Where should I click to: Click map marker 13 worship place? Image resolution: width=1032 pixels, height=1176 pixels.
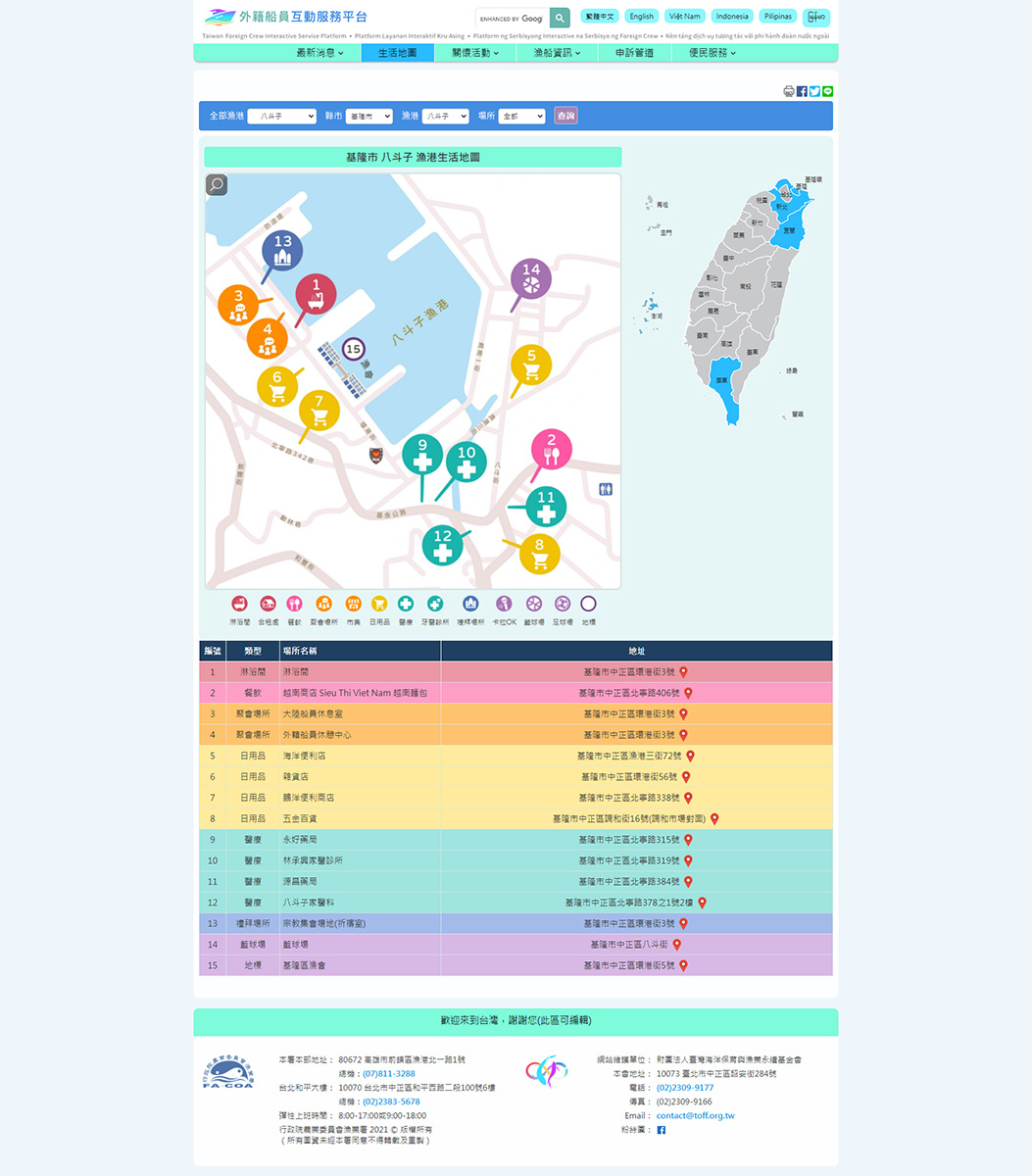(282, 250)
